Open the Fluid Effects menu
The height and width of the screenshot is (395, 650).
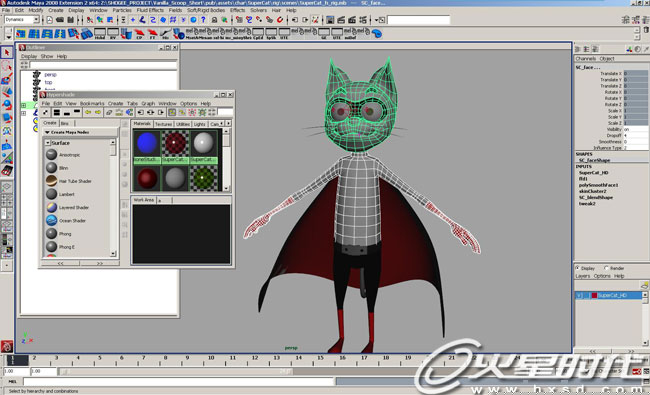[x=150, y=10]
